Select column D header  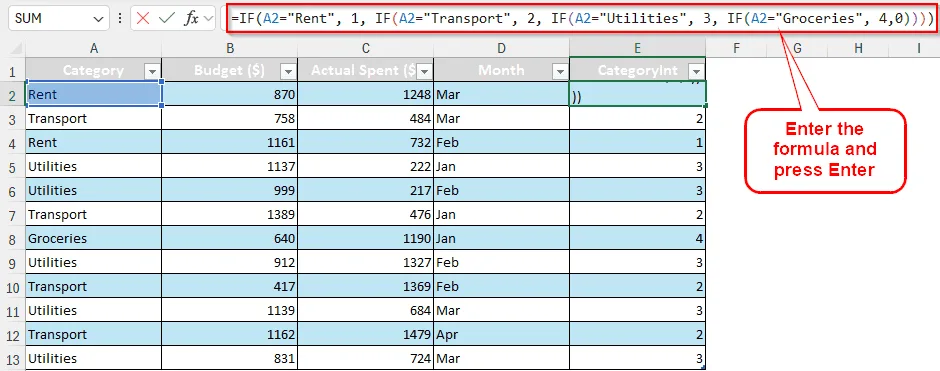pos(501,48)
